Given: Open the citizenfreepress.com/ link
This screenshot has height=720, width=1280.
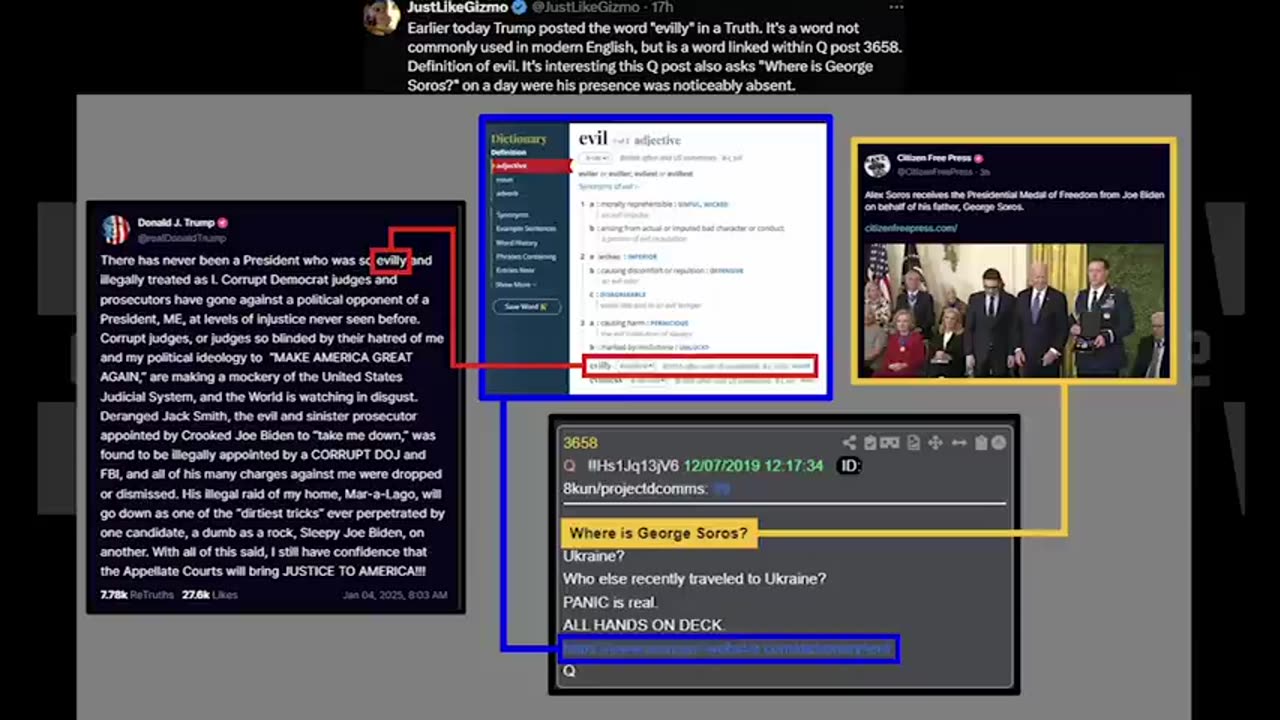Looking at the screenshot, I should point(910,228).
